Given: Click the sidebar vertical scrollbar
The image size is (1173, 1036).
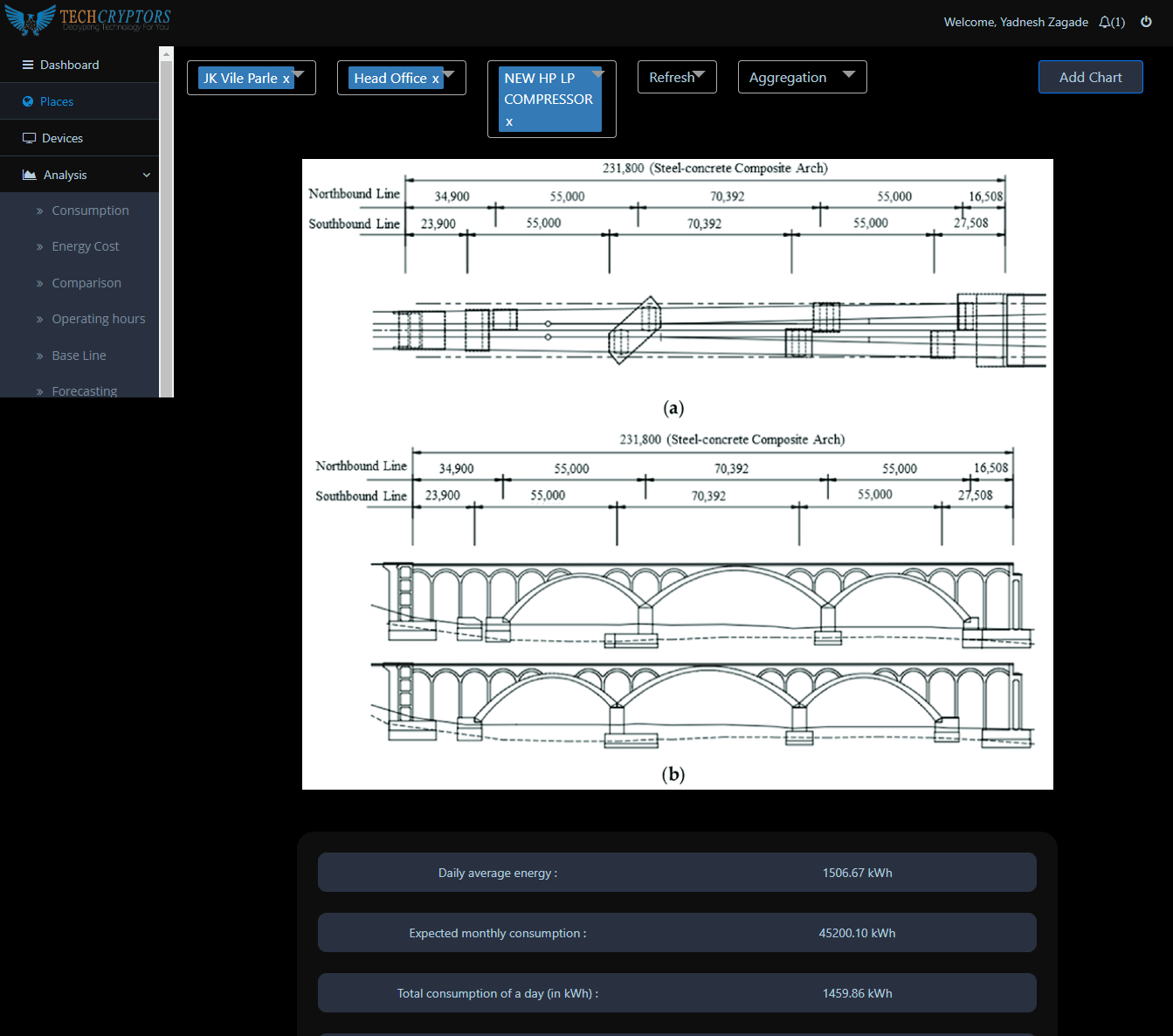Looking at the screenshot, I should (x=166, y=218).
